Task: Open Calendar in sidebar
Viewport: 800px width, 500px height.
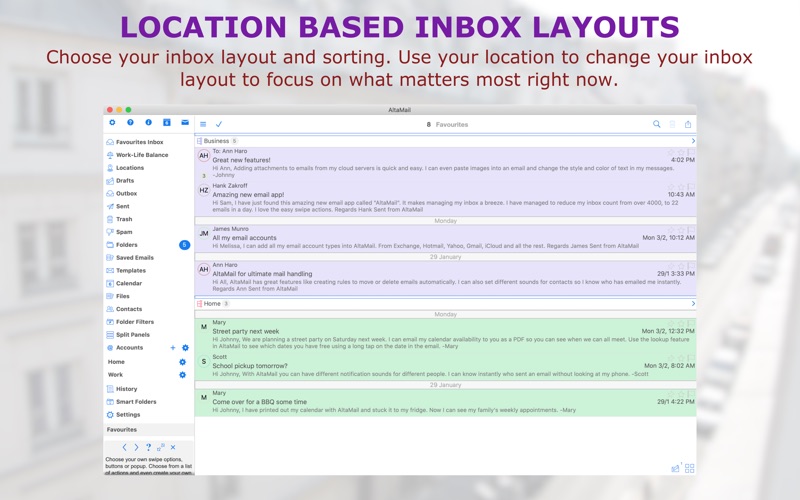Action: tap(124, 283)
